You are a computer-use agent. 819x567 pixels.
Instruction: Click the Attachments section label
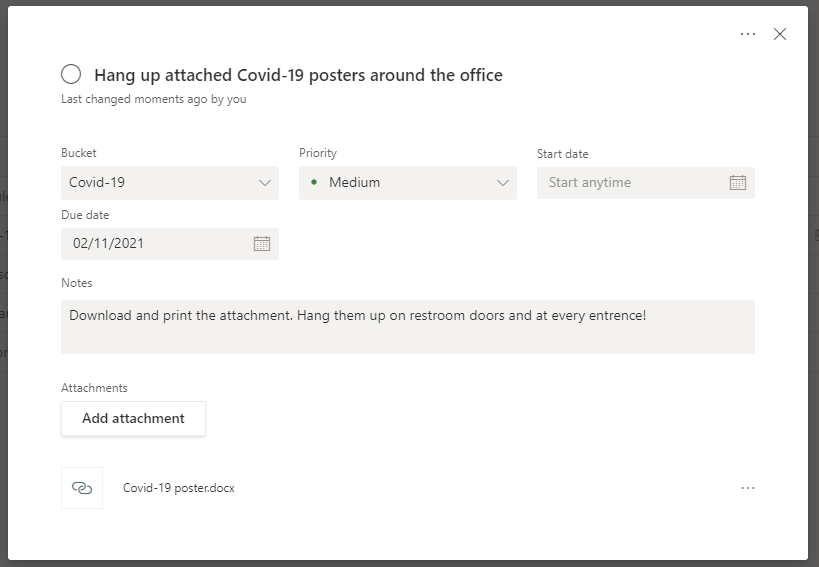(94, 388)
